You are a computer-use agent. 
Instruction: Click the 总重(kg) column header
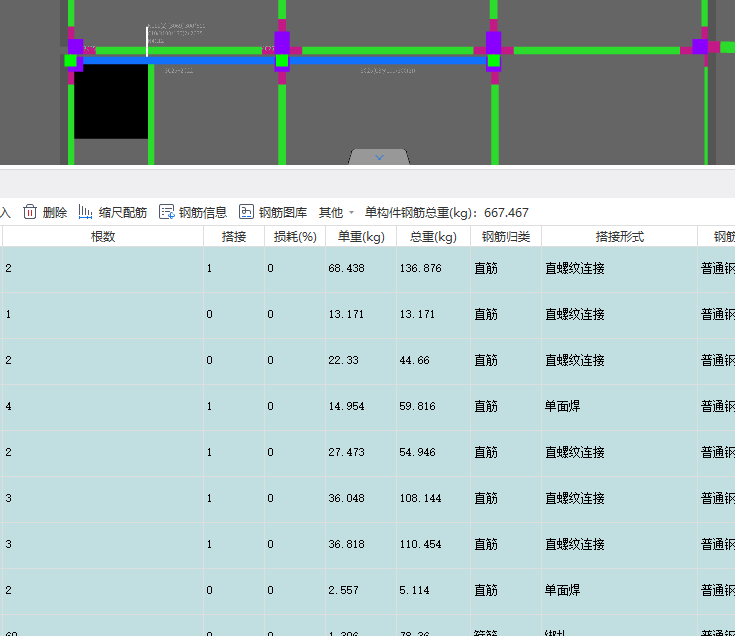tap(433, 237)
